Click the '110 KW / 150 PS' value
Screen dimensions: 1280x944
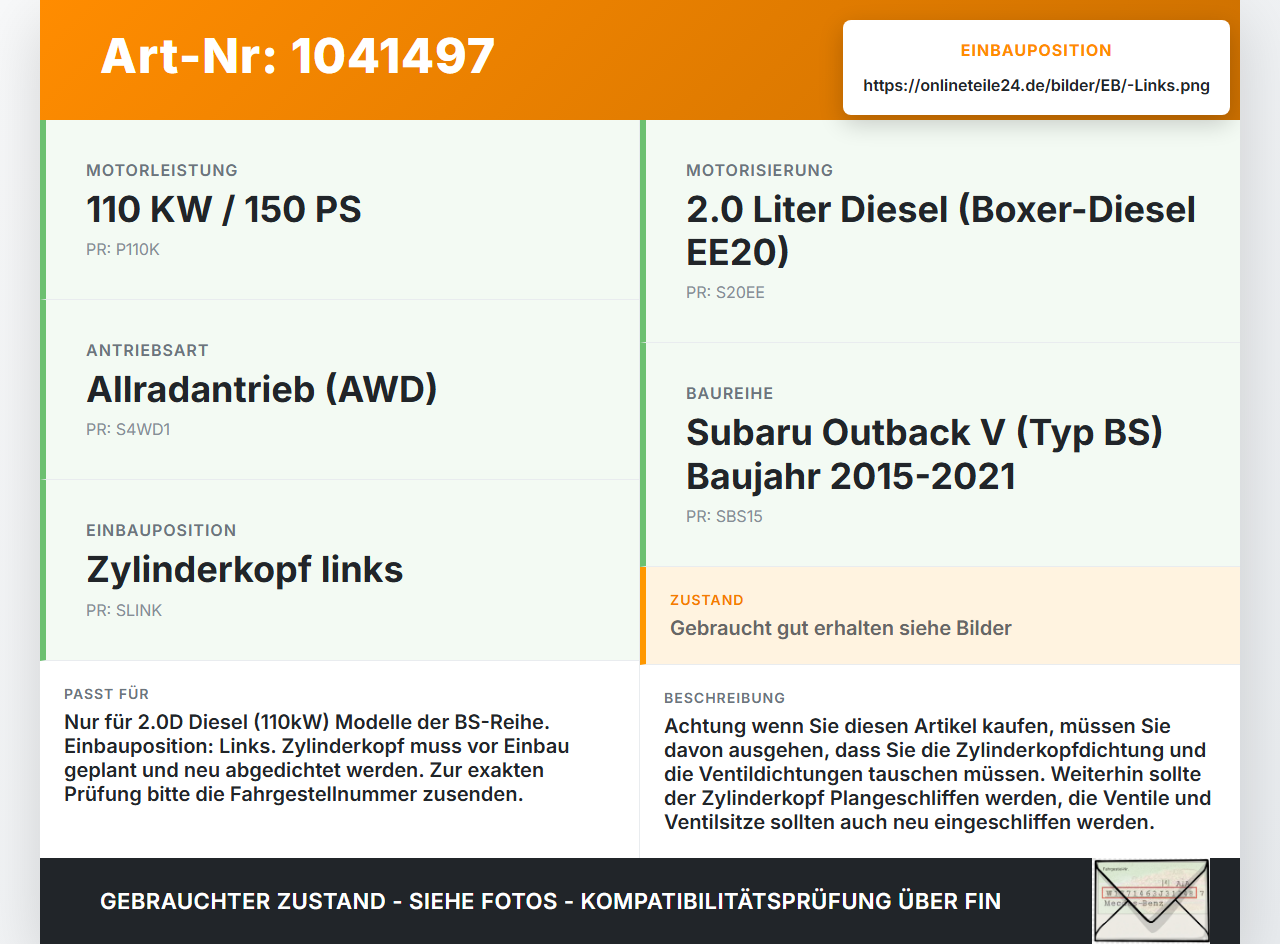coord(224,209)
